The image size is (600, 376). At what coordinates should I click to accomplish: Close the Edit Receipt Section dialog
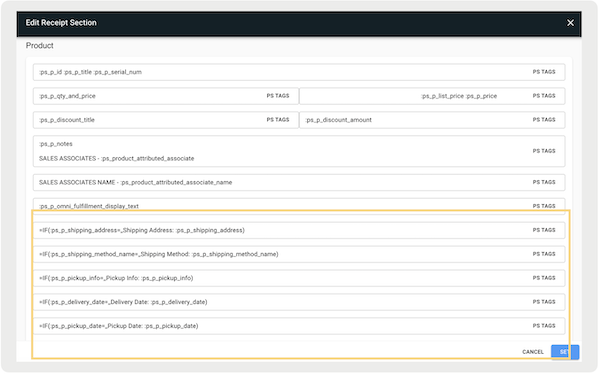tap(570, 23)
